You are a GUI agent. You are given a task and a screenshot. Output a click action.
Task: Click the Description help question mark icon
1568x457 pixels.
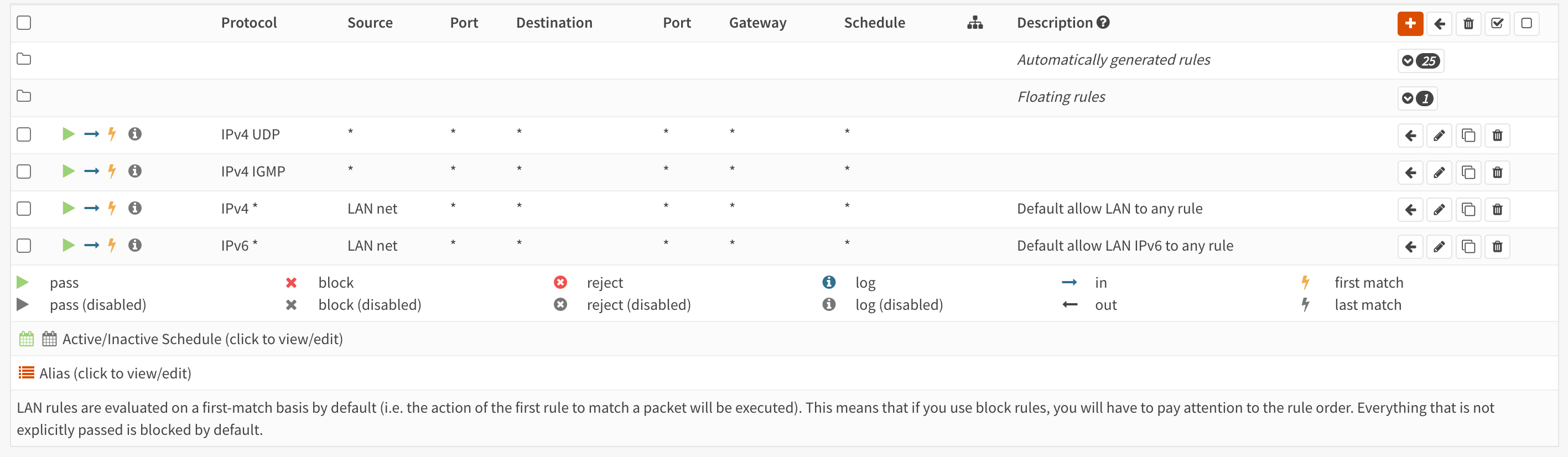pyautogui.click(x=1103, y=23)
